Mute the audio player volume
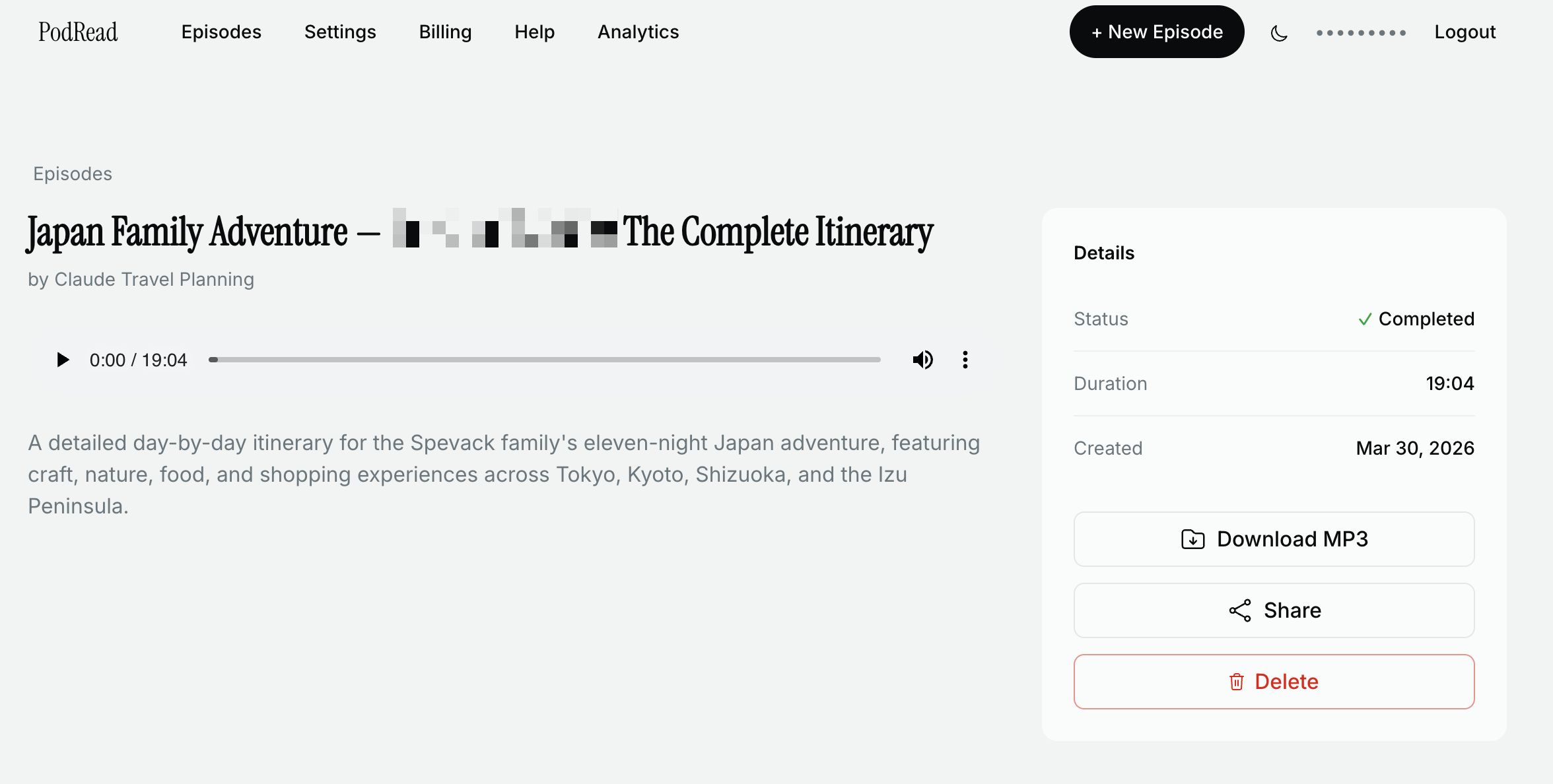This screenshot has height=784, width=1553. pyautogui.click(x=922, y=360)
